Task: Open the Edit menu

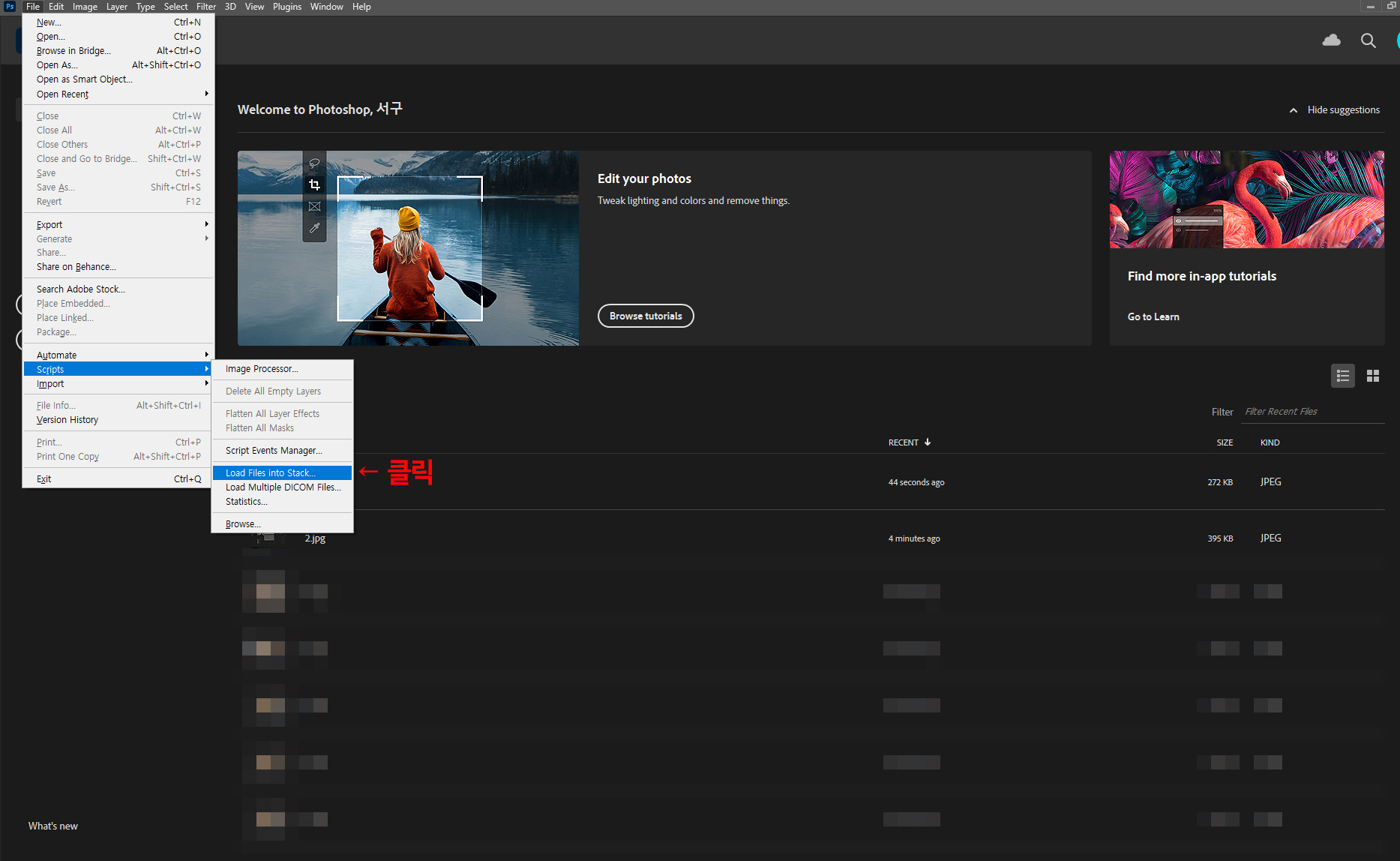Action: [x=56, y=7]
